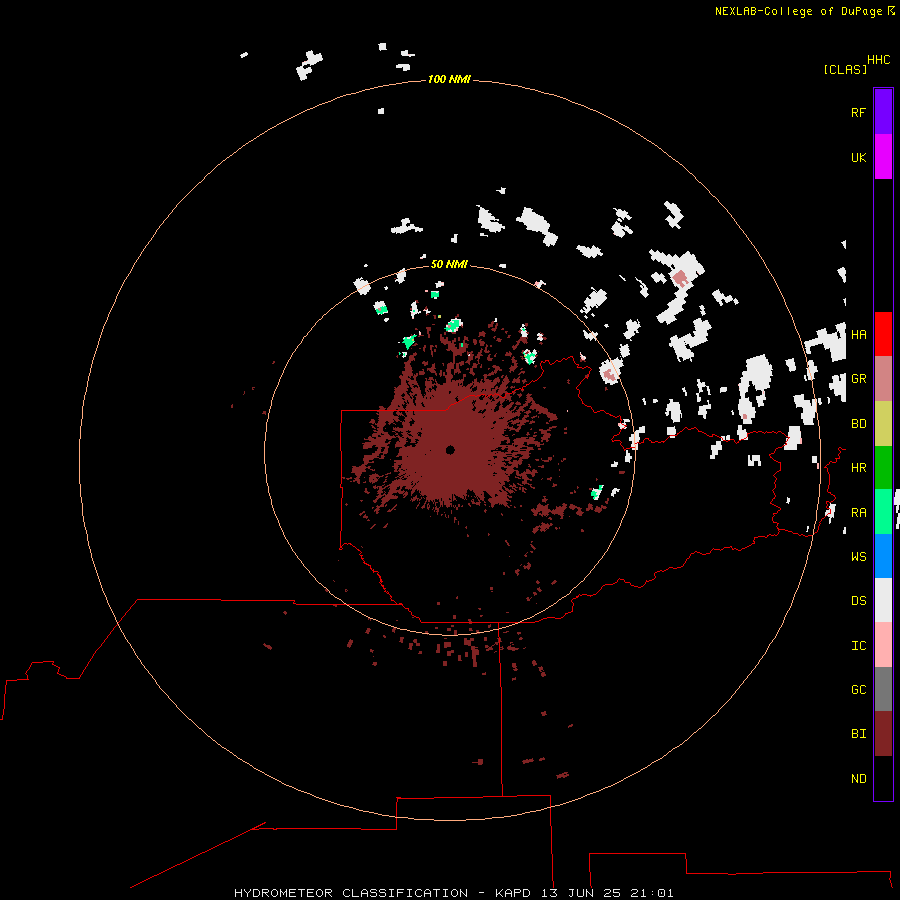
Task: Click the RF purple legend color swatch
Action: click(883, 112)
